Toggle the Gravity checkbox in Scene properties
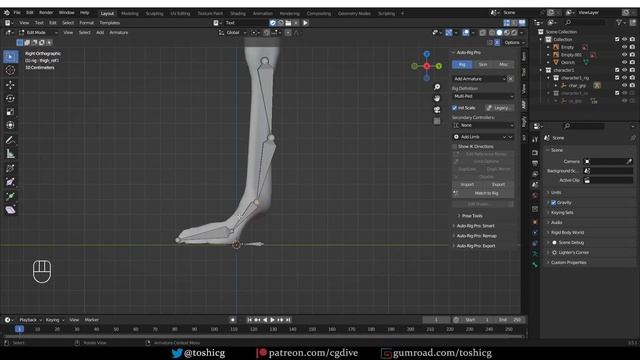 point(554,202)
